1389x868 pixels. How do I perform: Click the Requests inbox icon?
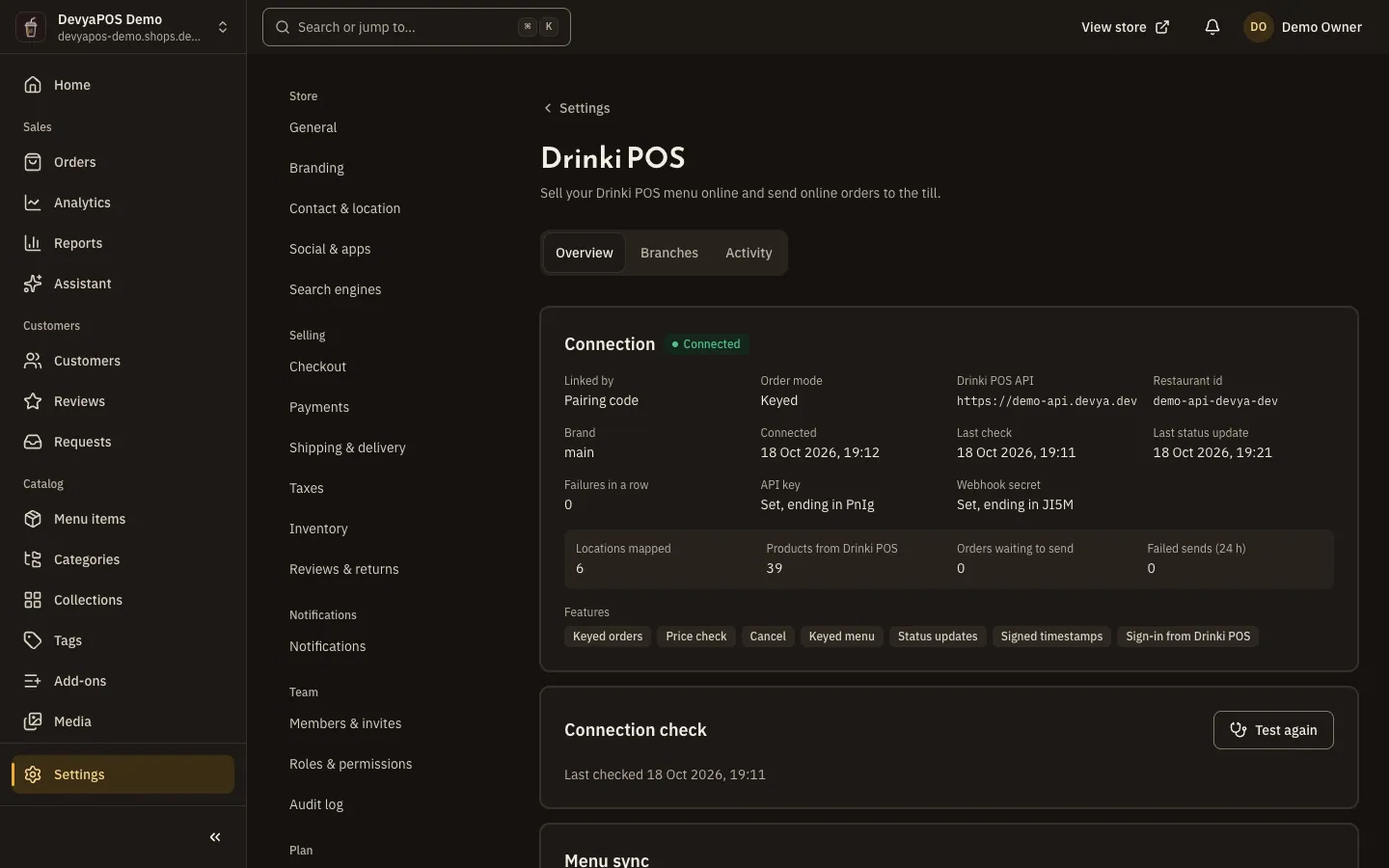(x=33, y=442)
